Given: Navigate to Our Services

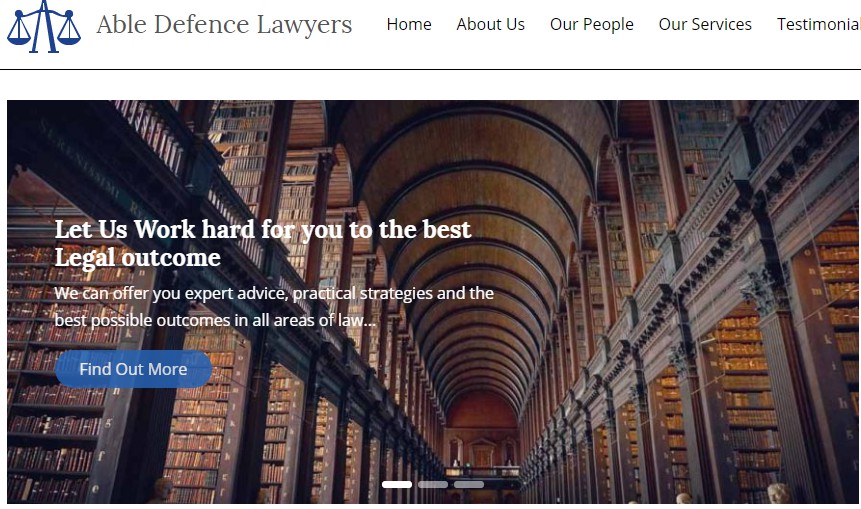Looking at the screenshot, I should click(705, 24).
